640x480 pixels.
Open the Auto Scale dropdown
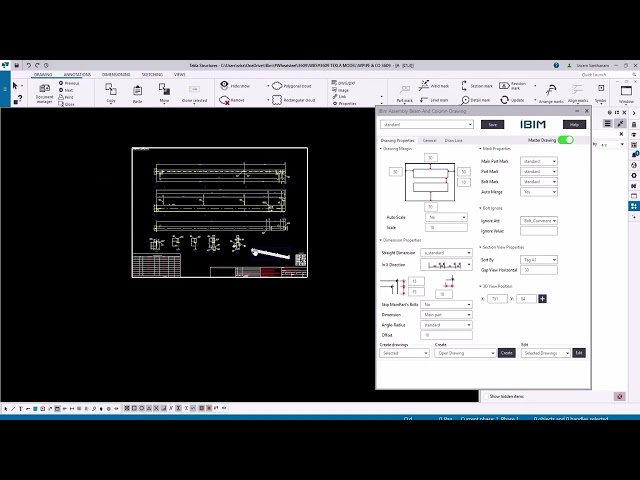[446, 217]
